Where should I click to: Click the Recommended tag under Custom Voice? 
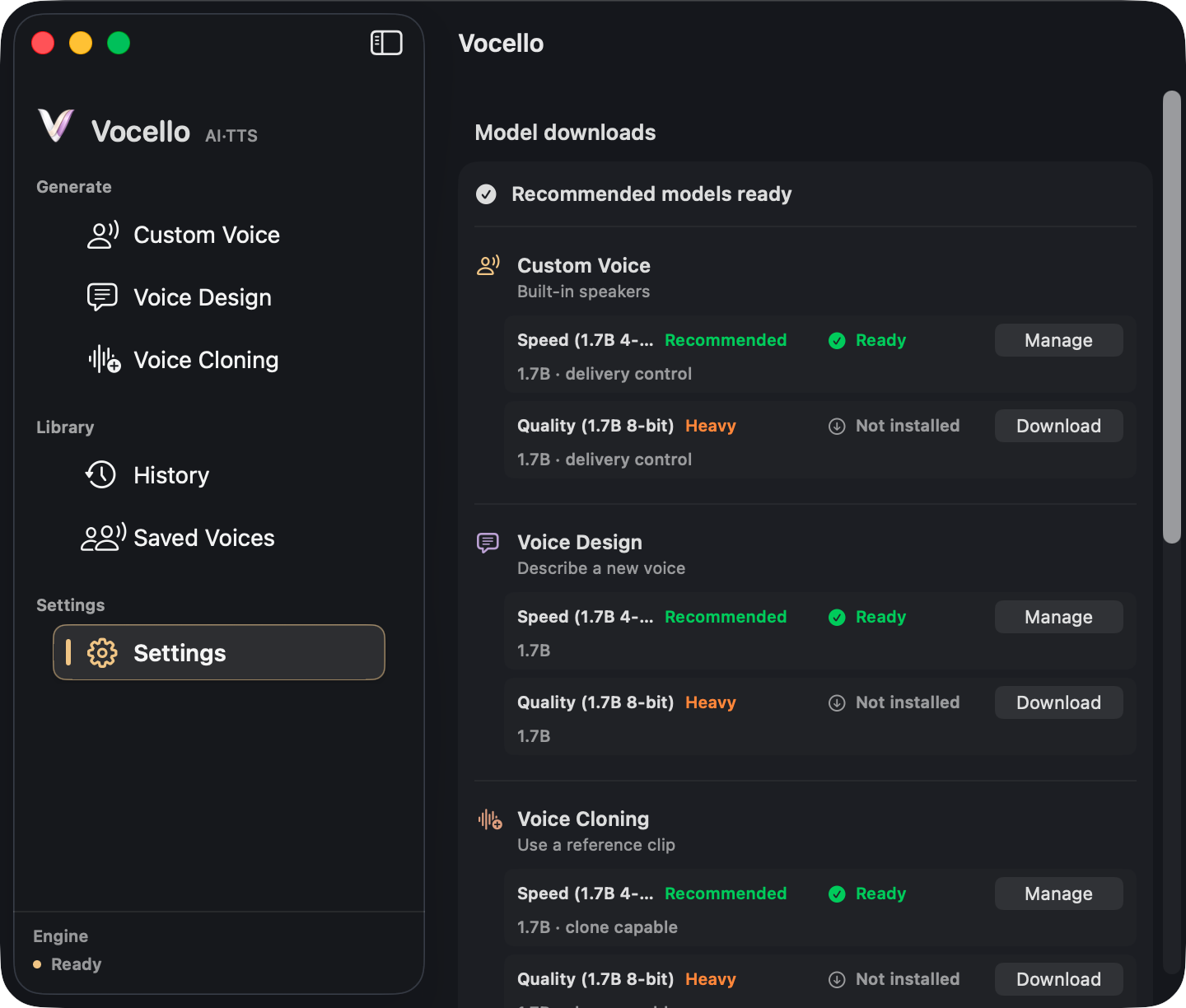[x=726, y=340]
